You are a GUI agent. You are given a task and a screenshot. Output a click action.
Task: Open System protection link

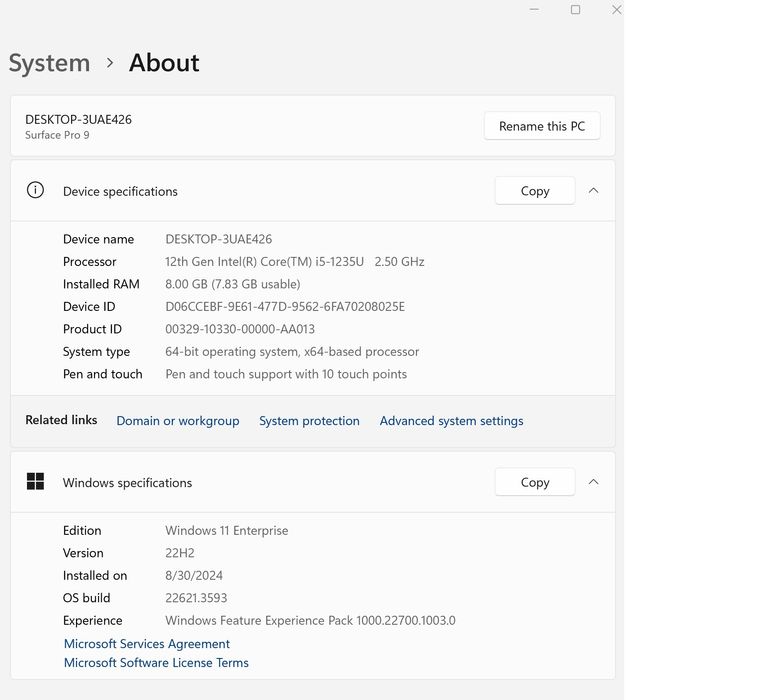coord(309,421)
